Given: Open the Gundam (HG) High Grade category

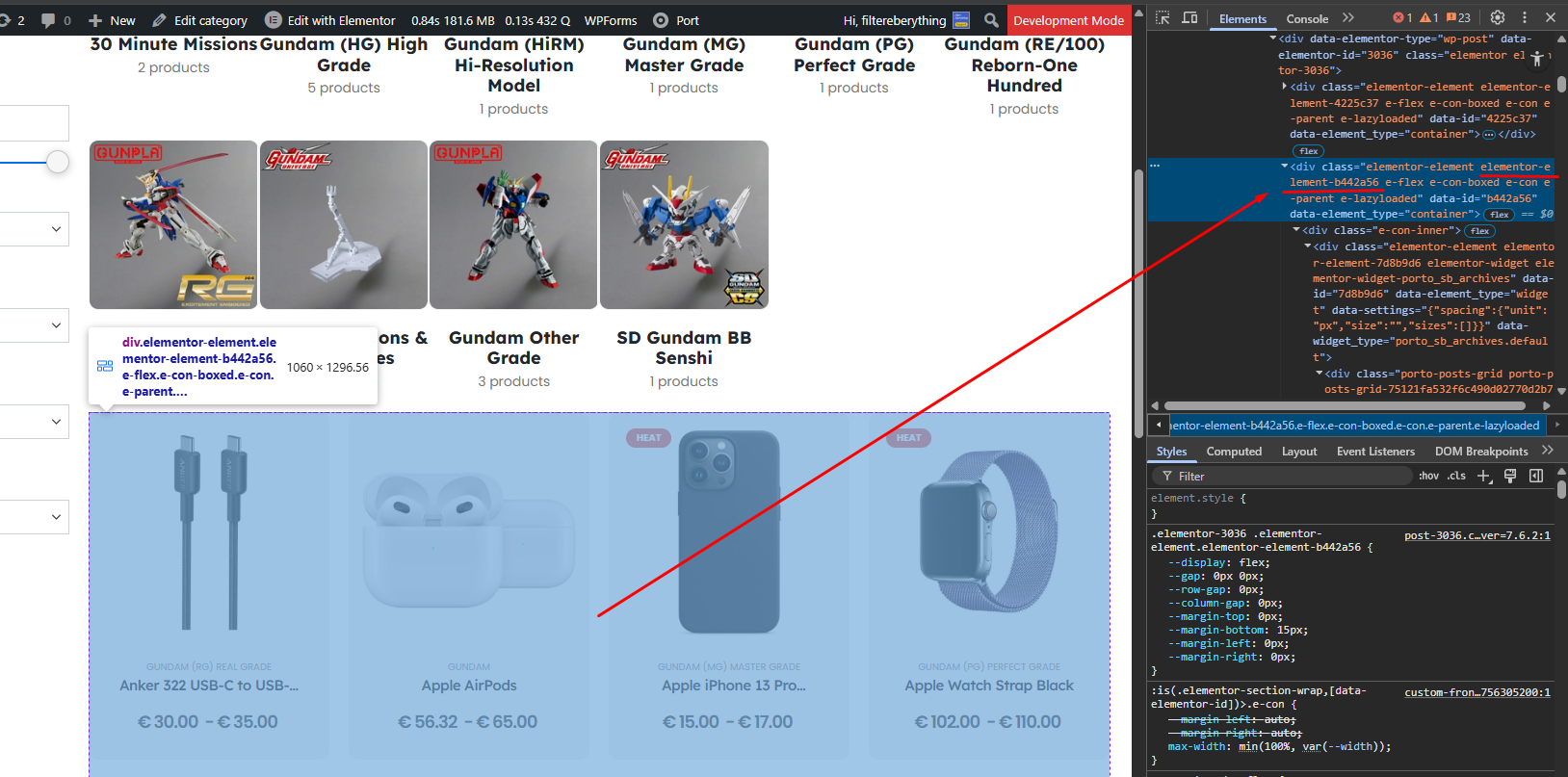Looking at the screenshot, I should [344, 55].
